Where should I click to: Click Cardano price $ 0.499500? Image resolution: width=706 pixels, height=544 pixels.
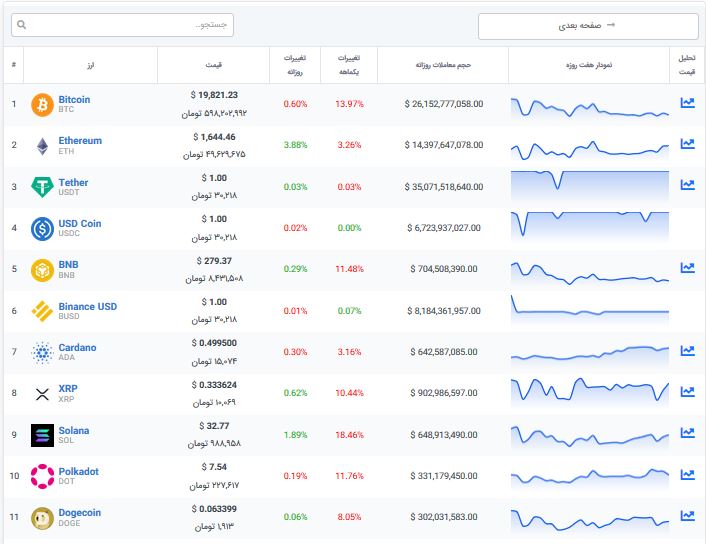tap(214, 343)
